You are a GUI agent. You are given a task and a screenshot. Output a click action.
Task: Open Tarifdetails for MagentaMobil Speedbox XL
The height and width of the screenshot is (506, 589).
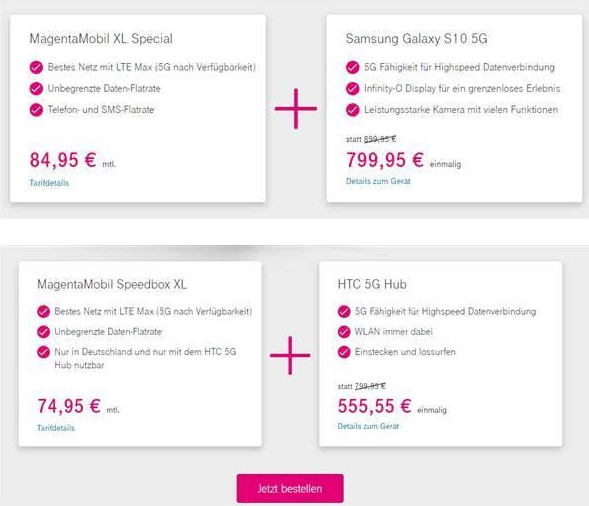pyautogui.click(x=56, y=428)
